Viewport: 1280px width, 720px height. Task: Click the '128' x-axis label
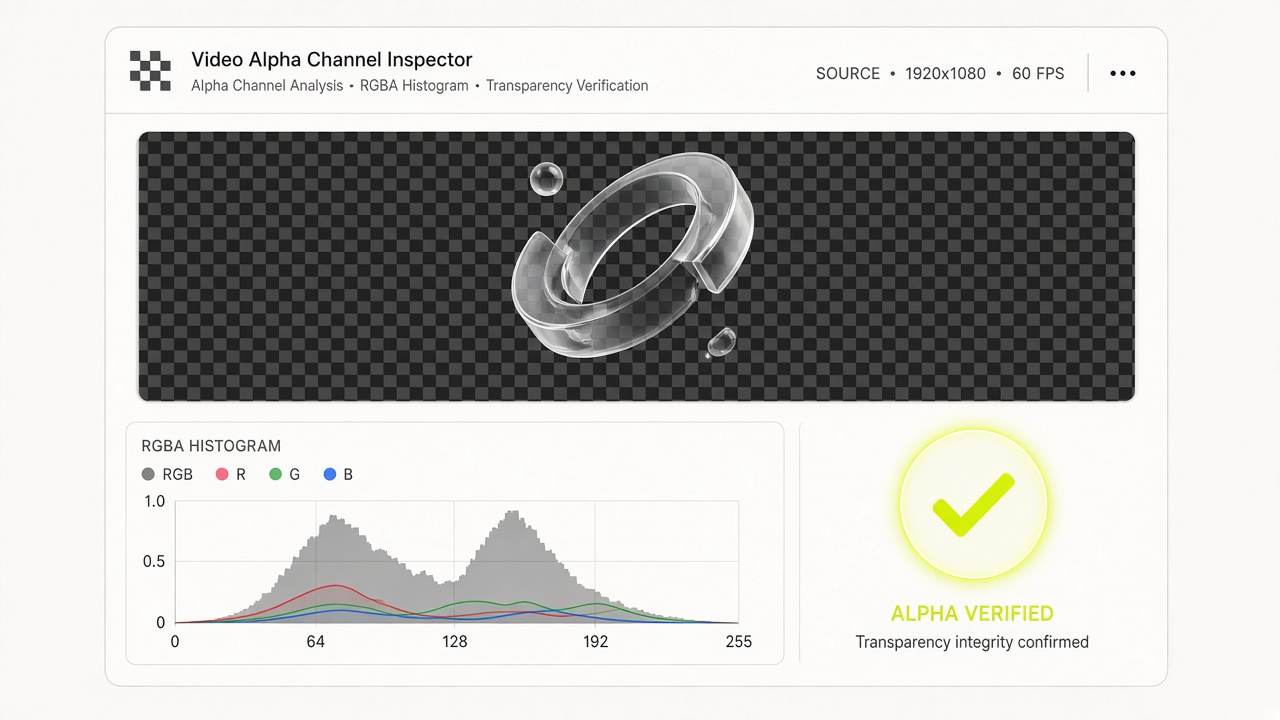(x=455, y=642)
